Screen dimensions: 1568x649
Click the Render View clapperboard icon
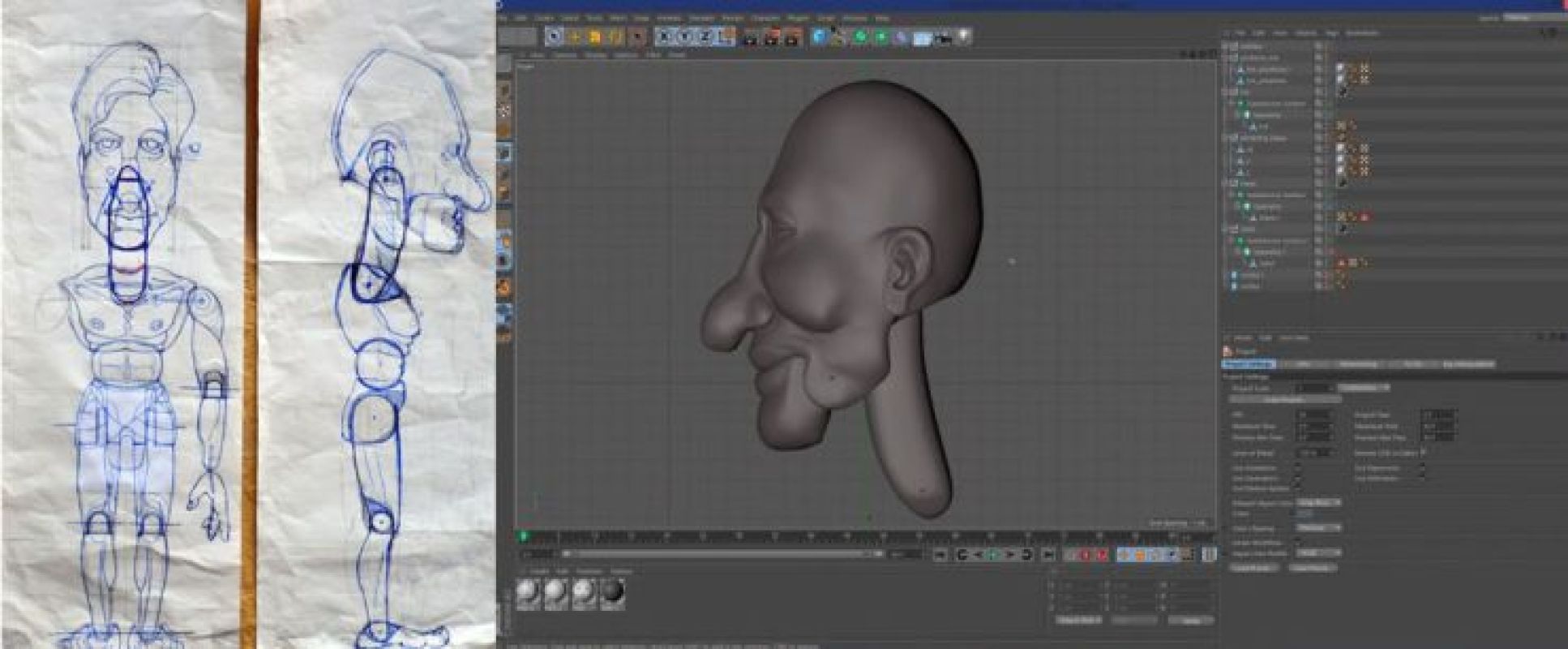(x=750, y=37)
